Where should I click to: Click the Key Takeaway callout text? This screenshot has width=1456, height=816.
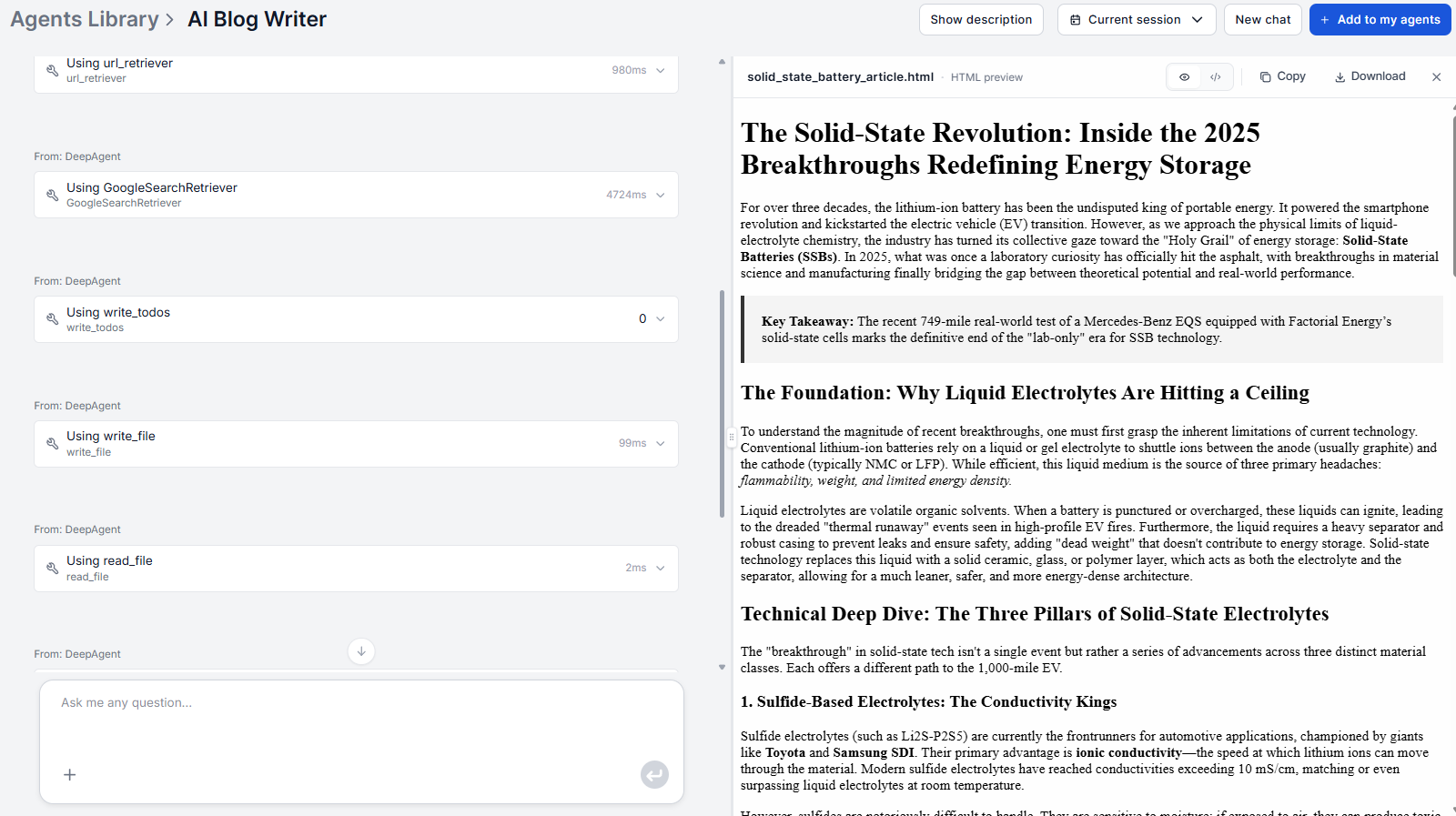pyautogui.click(x=1077, y=329)
